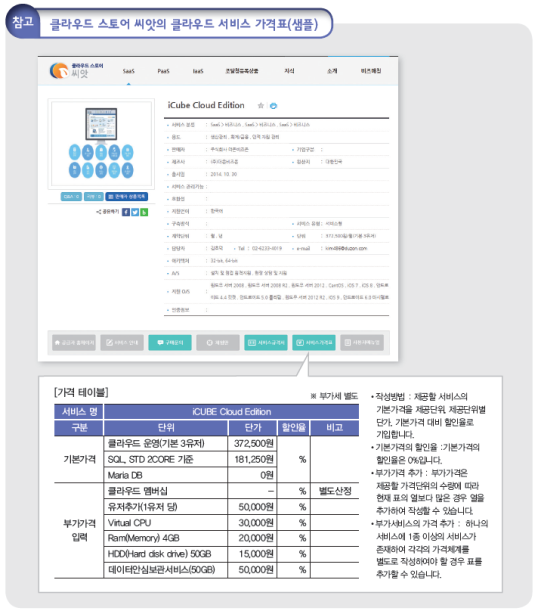Viewport: 538px width, 611px height.
Task: Click the review count button next to Q&A
Action: click(x=94, y=196)
